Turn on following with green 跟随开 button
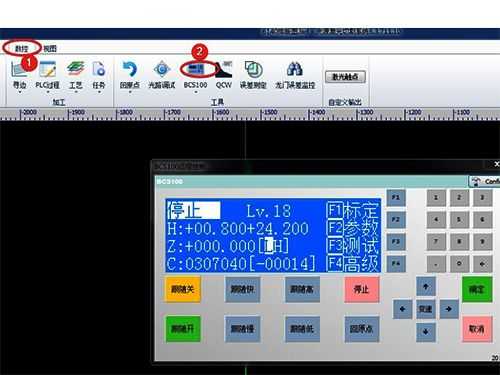The width and height of the screenshot is (500, 375). 183,329
